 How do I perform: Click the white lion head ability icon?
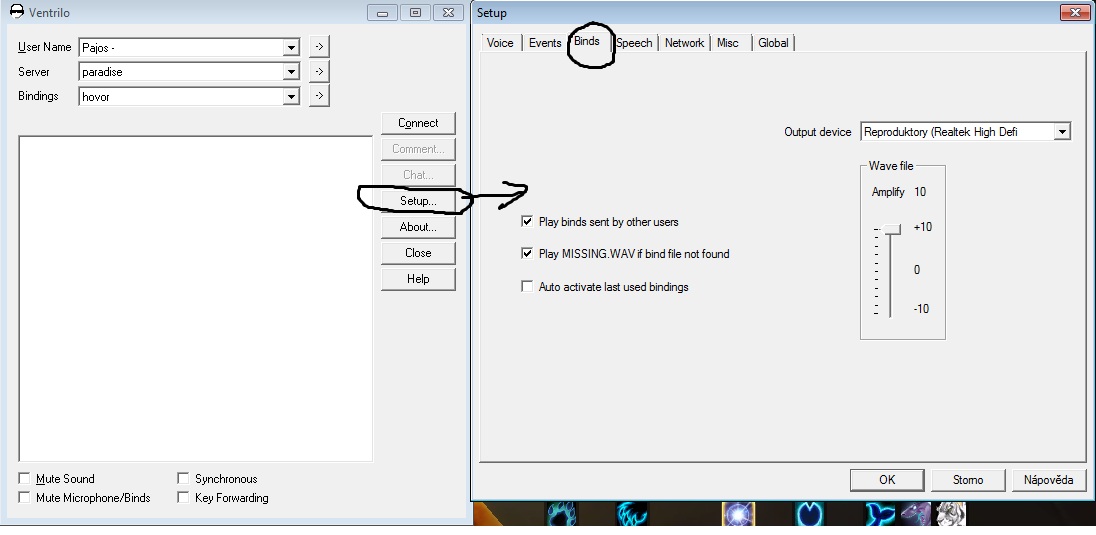951,514
